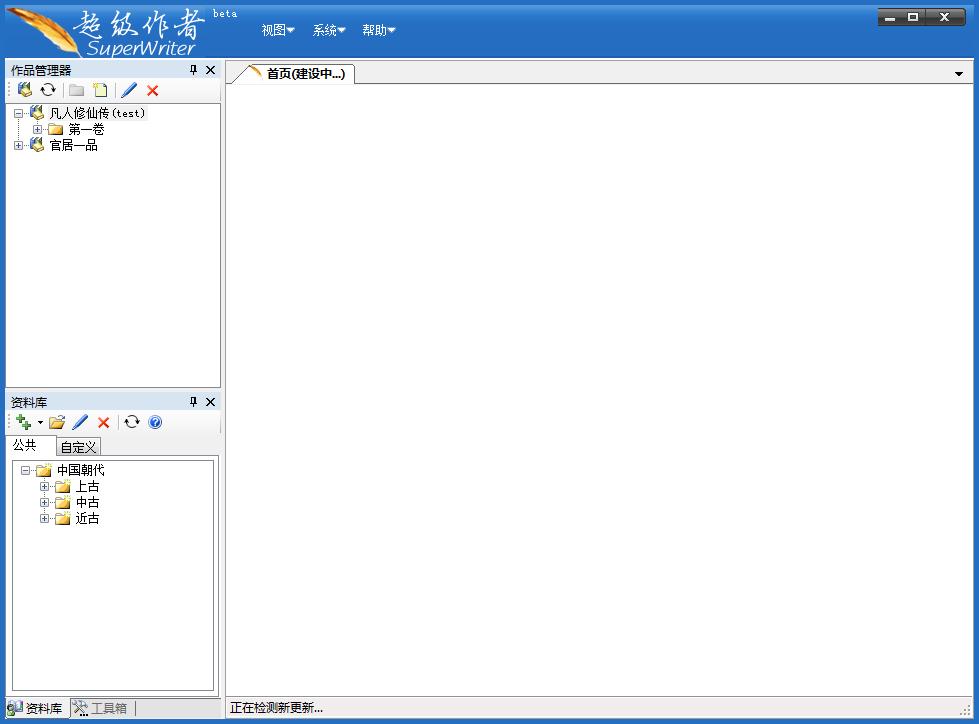979x724 pixels.
Task: Select the 中古 folder in tree
Action: click(x=87, y=502)
